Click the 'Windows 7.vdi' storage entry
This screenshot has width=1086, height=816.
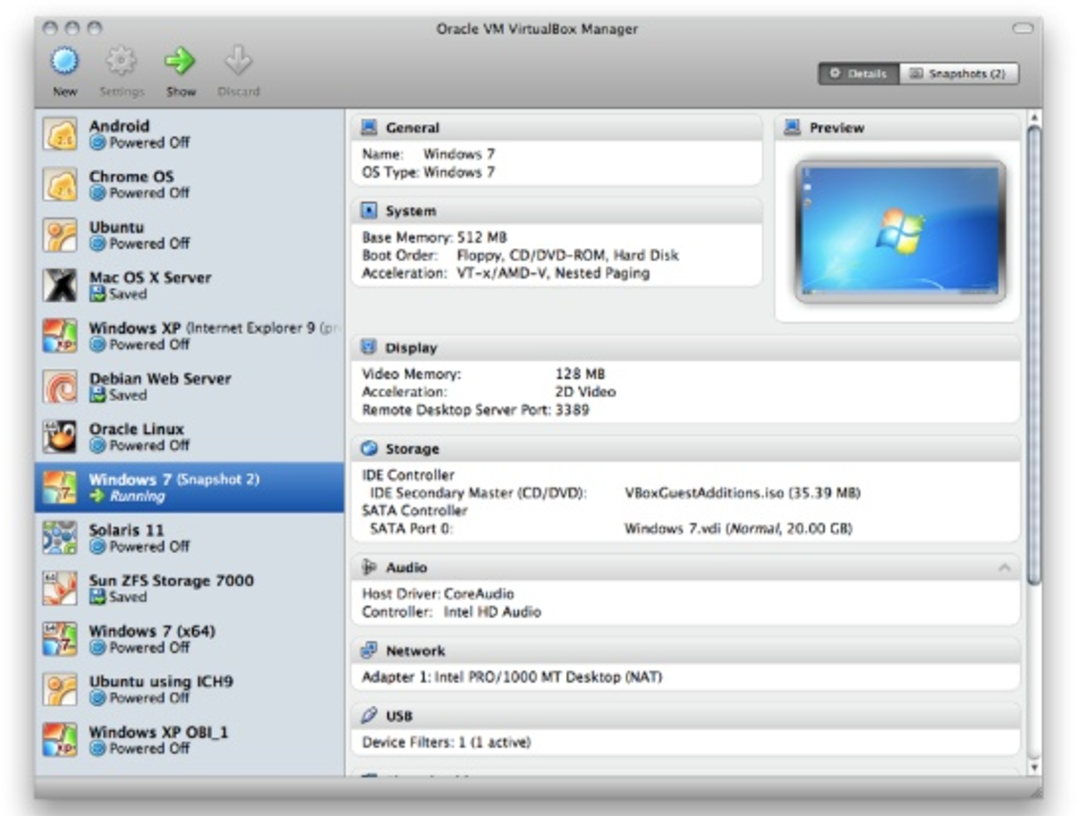click(738, 529)
